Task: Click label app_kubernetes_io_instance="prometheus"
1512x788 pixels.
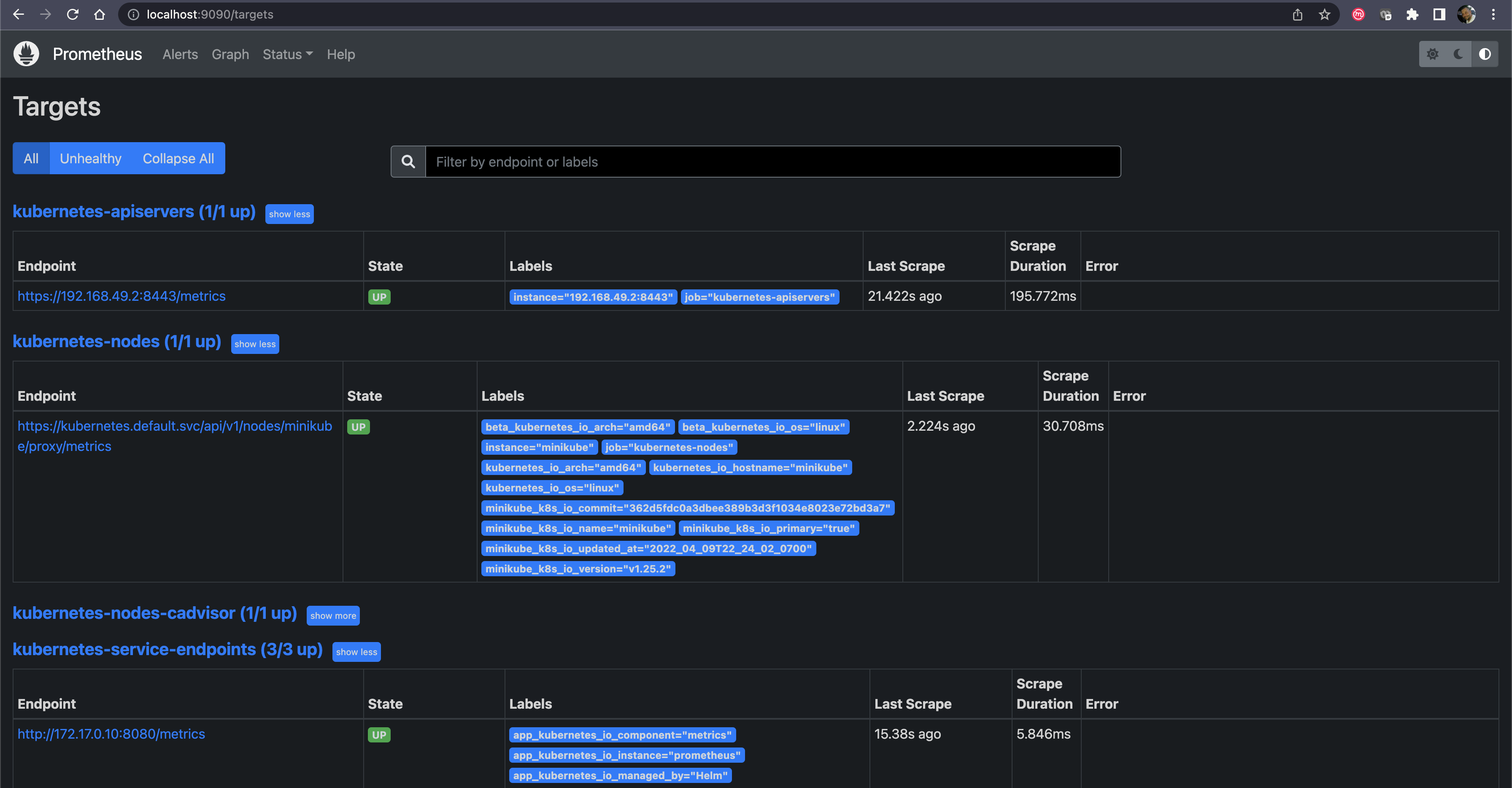Action: (x=627, y=755)
